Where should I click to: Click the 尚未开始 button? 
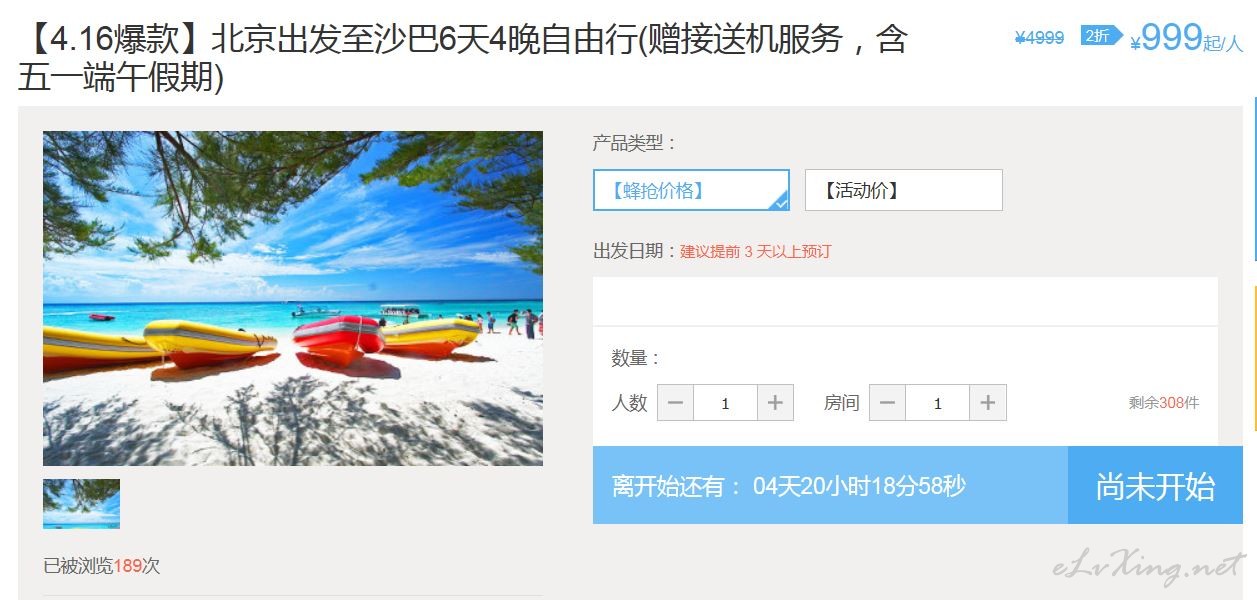coord(1155,485)
